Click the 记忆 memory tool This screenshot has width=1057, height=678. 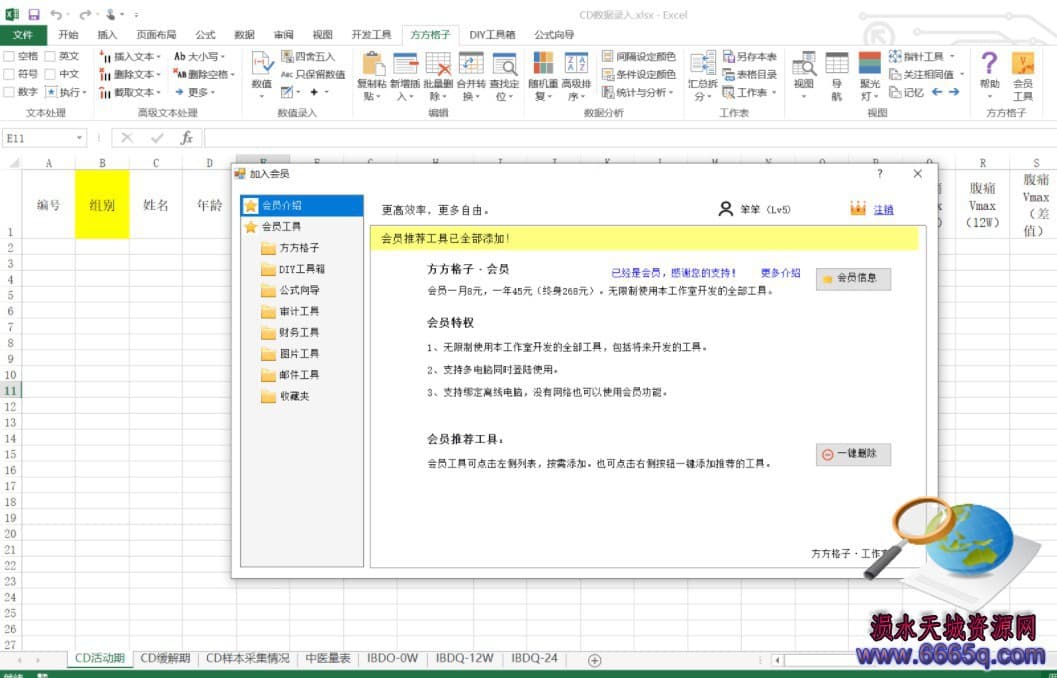[x=907, y=92]
